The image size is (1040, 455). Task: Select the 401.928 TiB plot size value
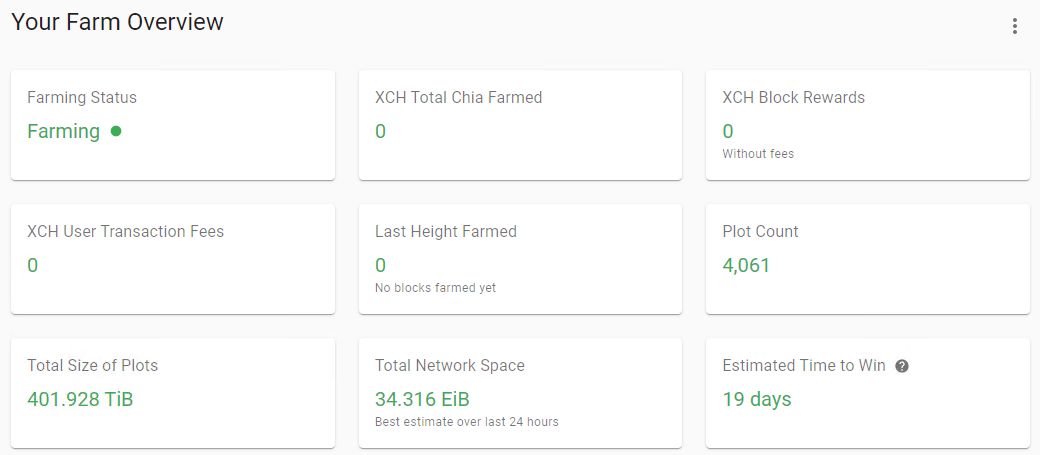pos(80,399)
